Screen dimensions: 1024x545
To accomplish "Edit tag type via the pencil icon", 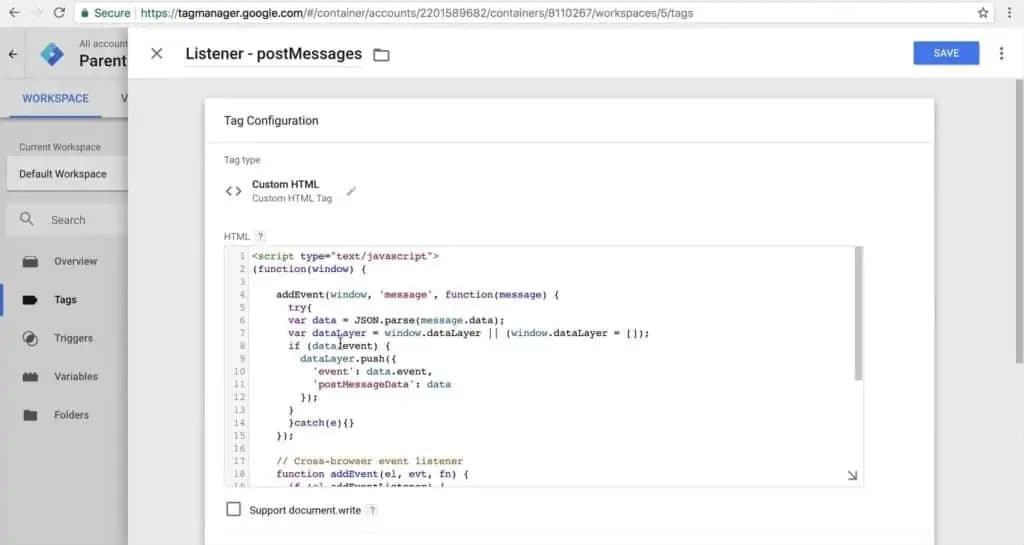I will pos(351,191).
